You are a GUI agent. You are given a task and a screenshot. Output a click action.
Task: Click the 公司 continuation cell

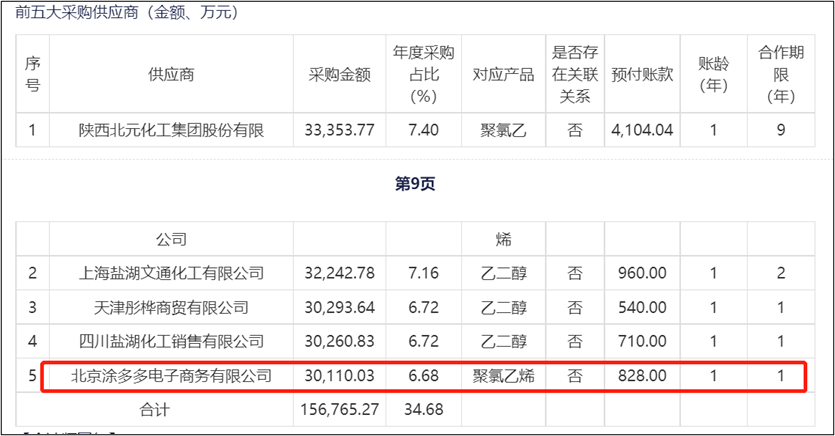click(171, 239)
